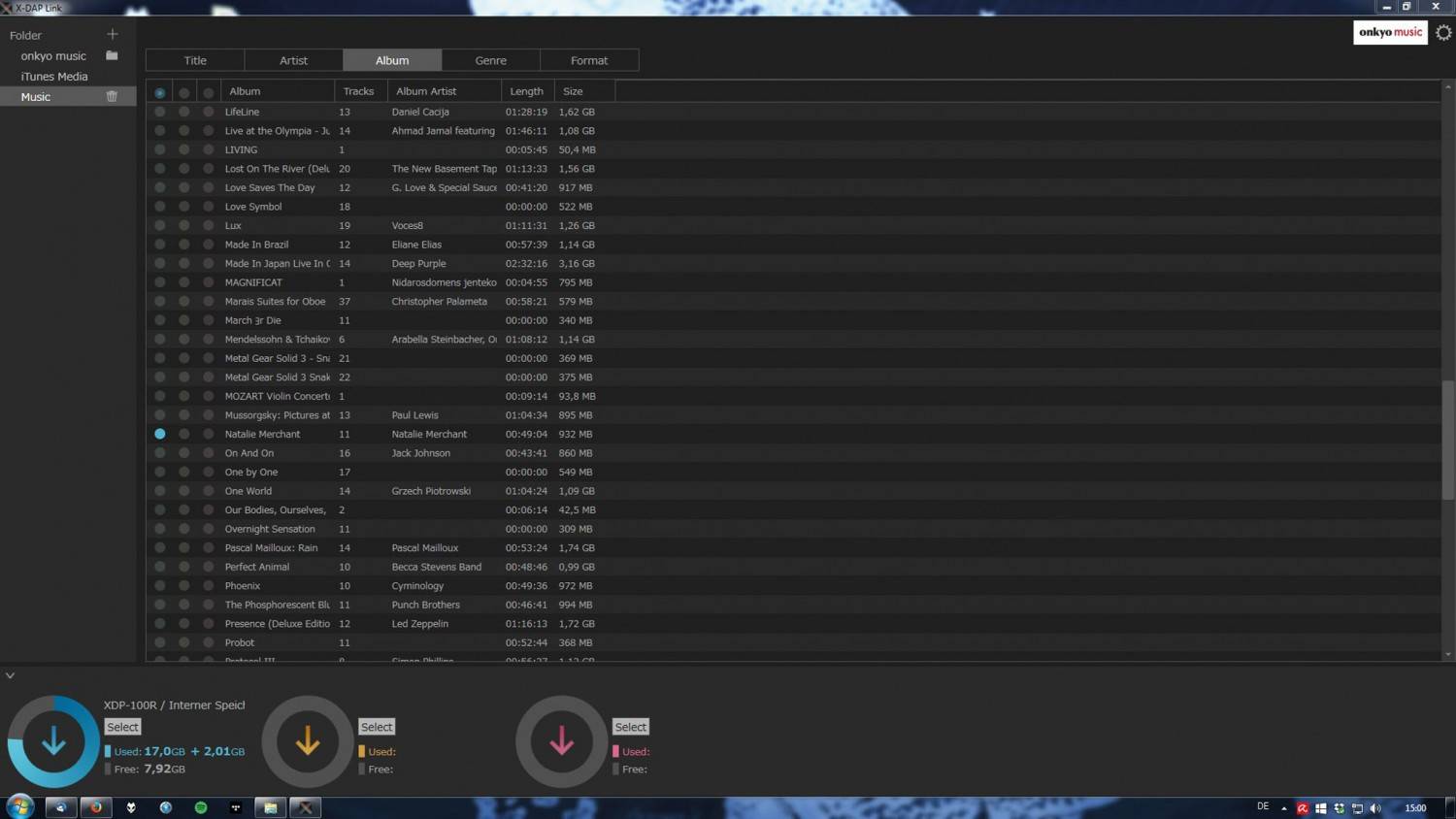Image resolution: width=1456 pixels, height=819 pixels.
Task: Open the onkyo music store logo
Action: [x=1390, y=32]
